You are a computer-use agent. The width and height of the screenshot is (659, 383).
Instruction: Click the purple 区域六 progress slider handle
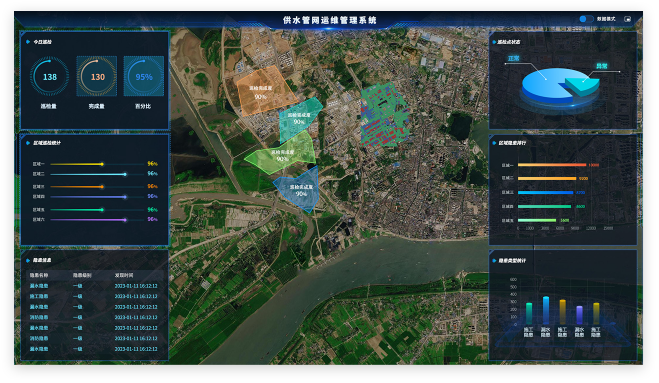pos(125,220)
